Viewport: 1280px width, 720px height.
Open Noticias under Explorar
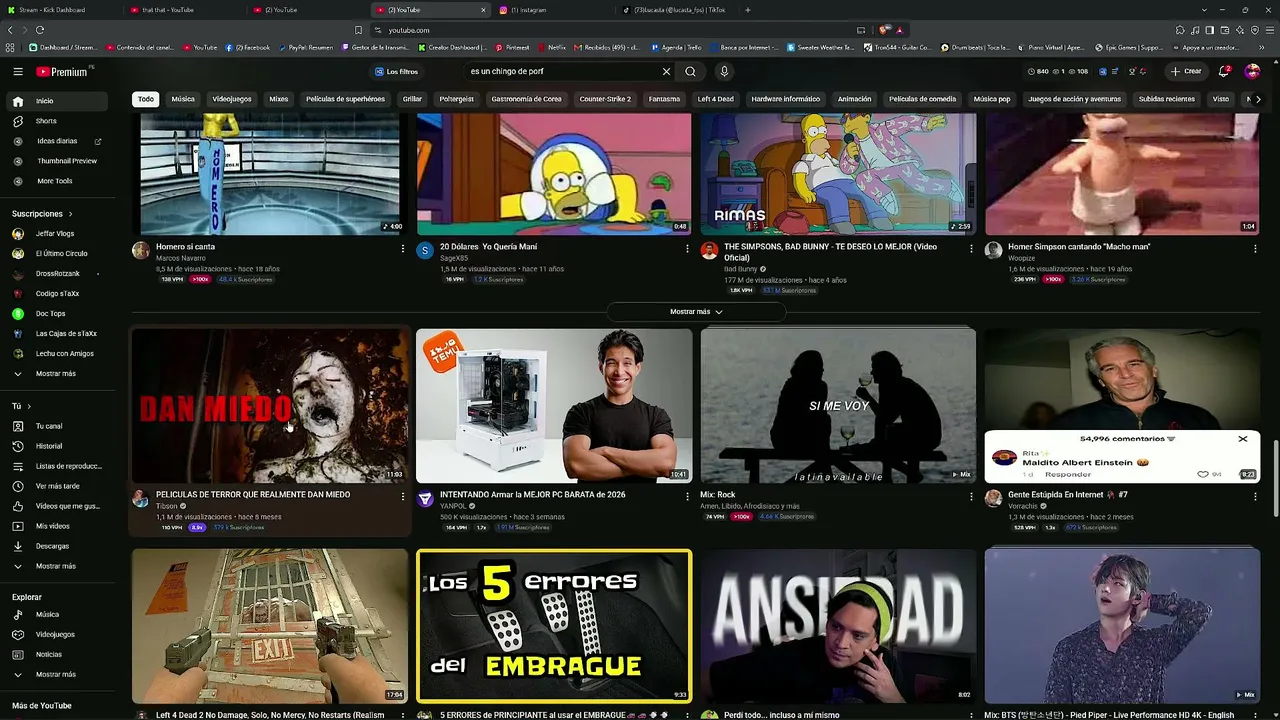coord(49,654)
